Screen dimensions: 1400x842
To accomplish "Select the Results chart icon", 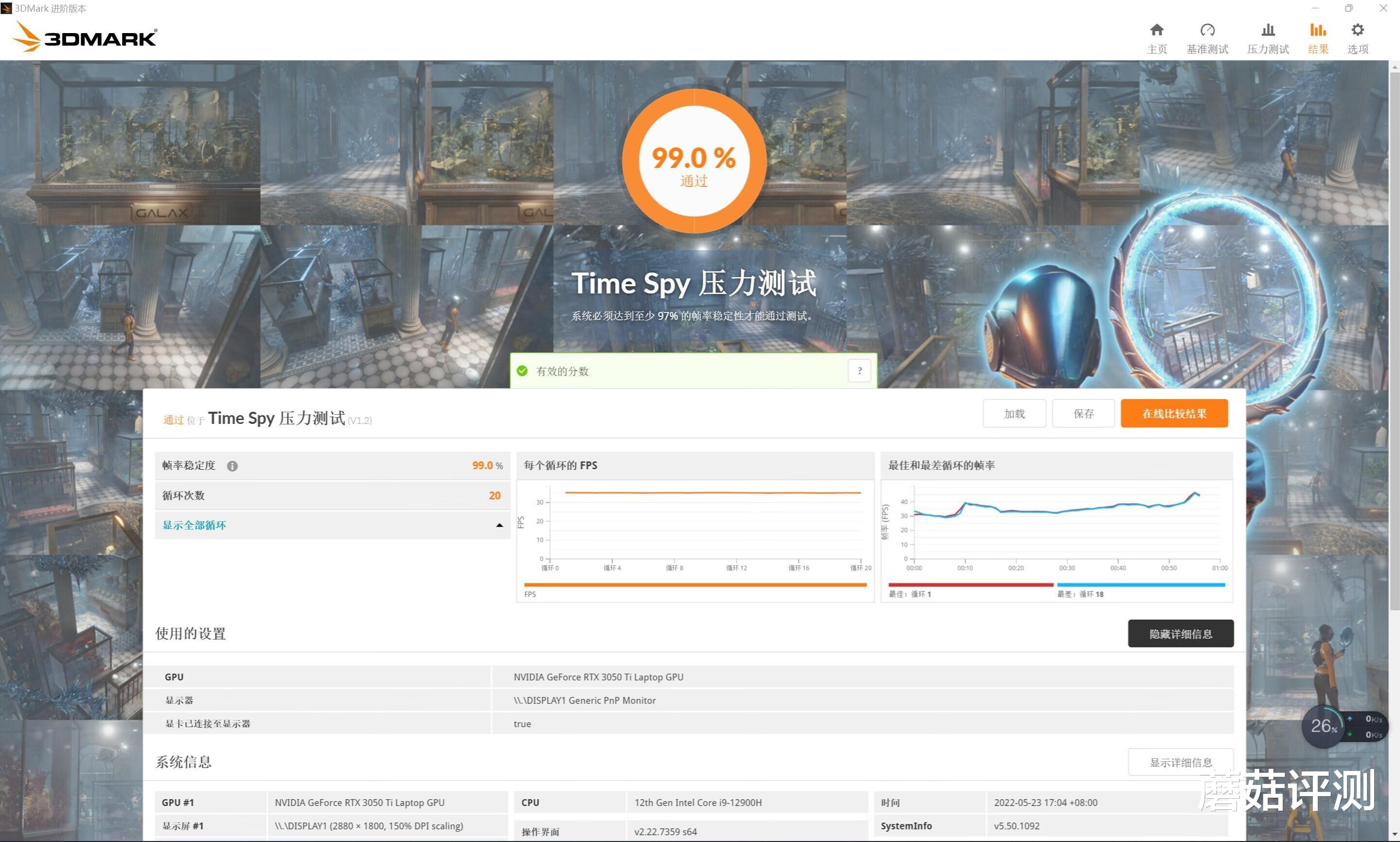I will click(x=1318, y=30).
